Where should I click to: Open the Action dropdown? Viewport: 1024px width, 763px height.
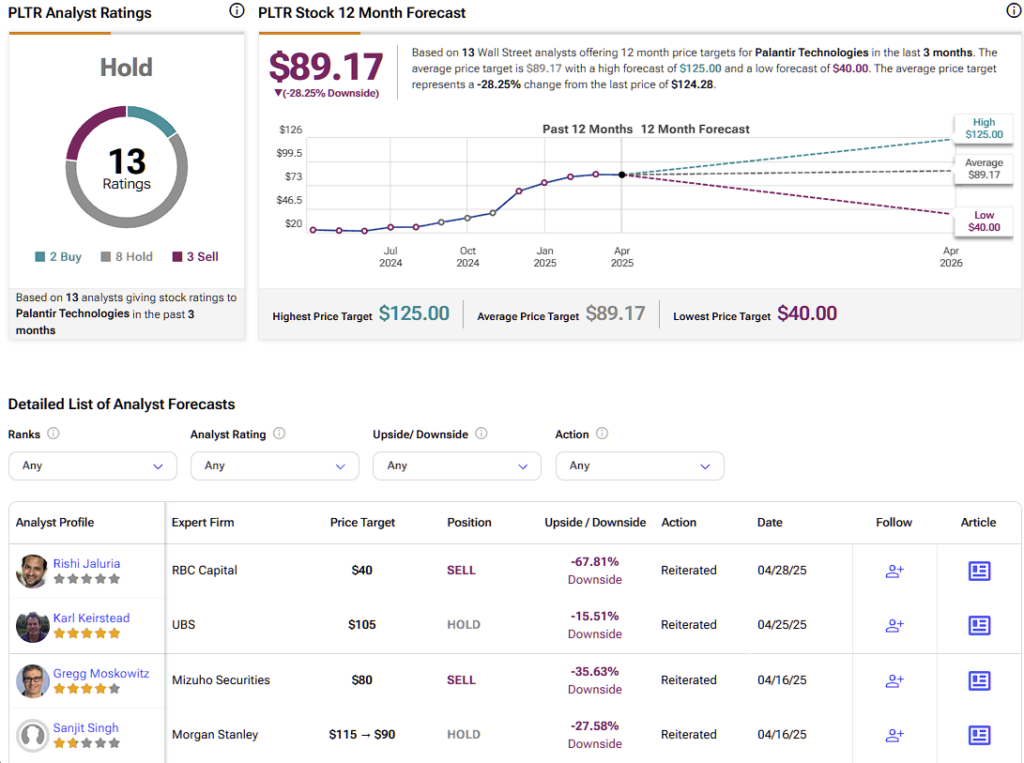(x=640, y=466)
